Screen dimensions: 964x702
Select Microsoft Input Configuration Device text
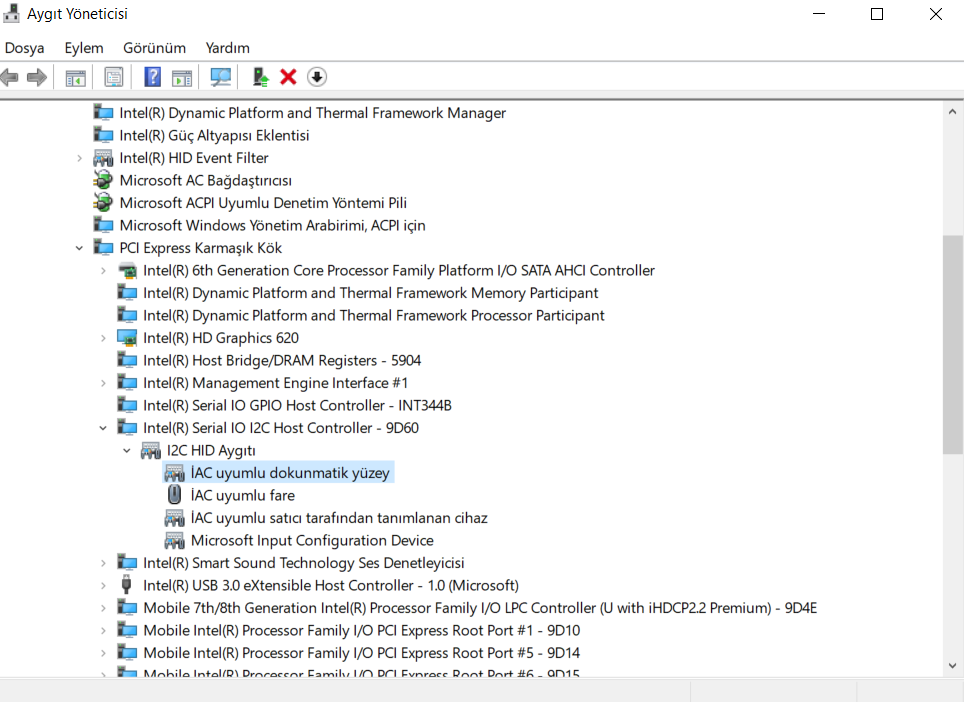(x=312, y=540)
